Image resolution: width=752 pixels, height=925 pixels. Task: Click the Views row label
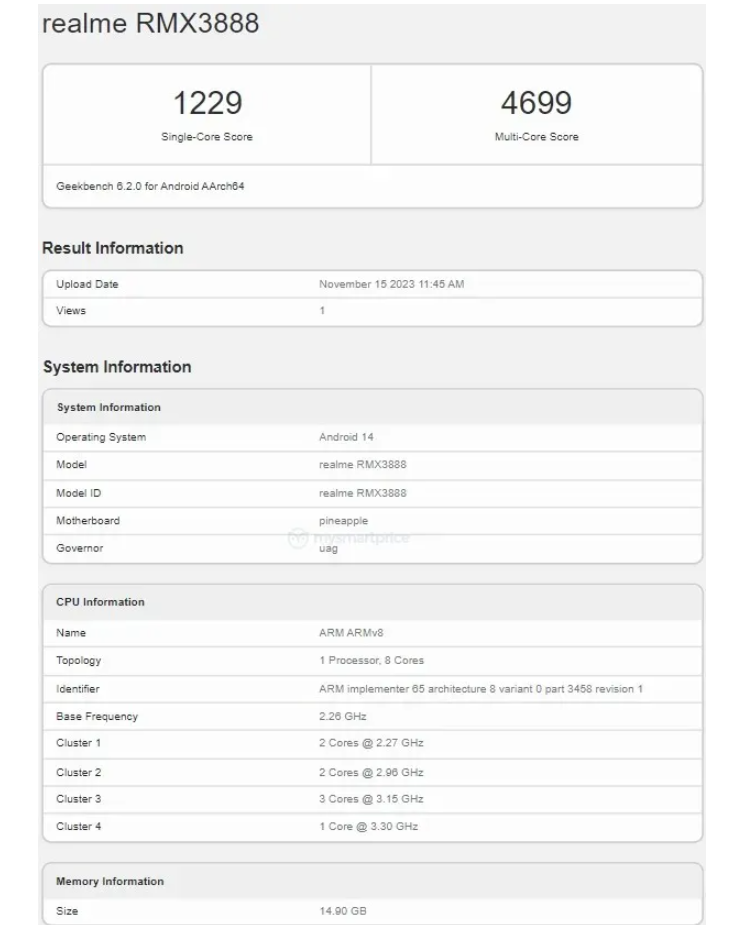71,311
